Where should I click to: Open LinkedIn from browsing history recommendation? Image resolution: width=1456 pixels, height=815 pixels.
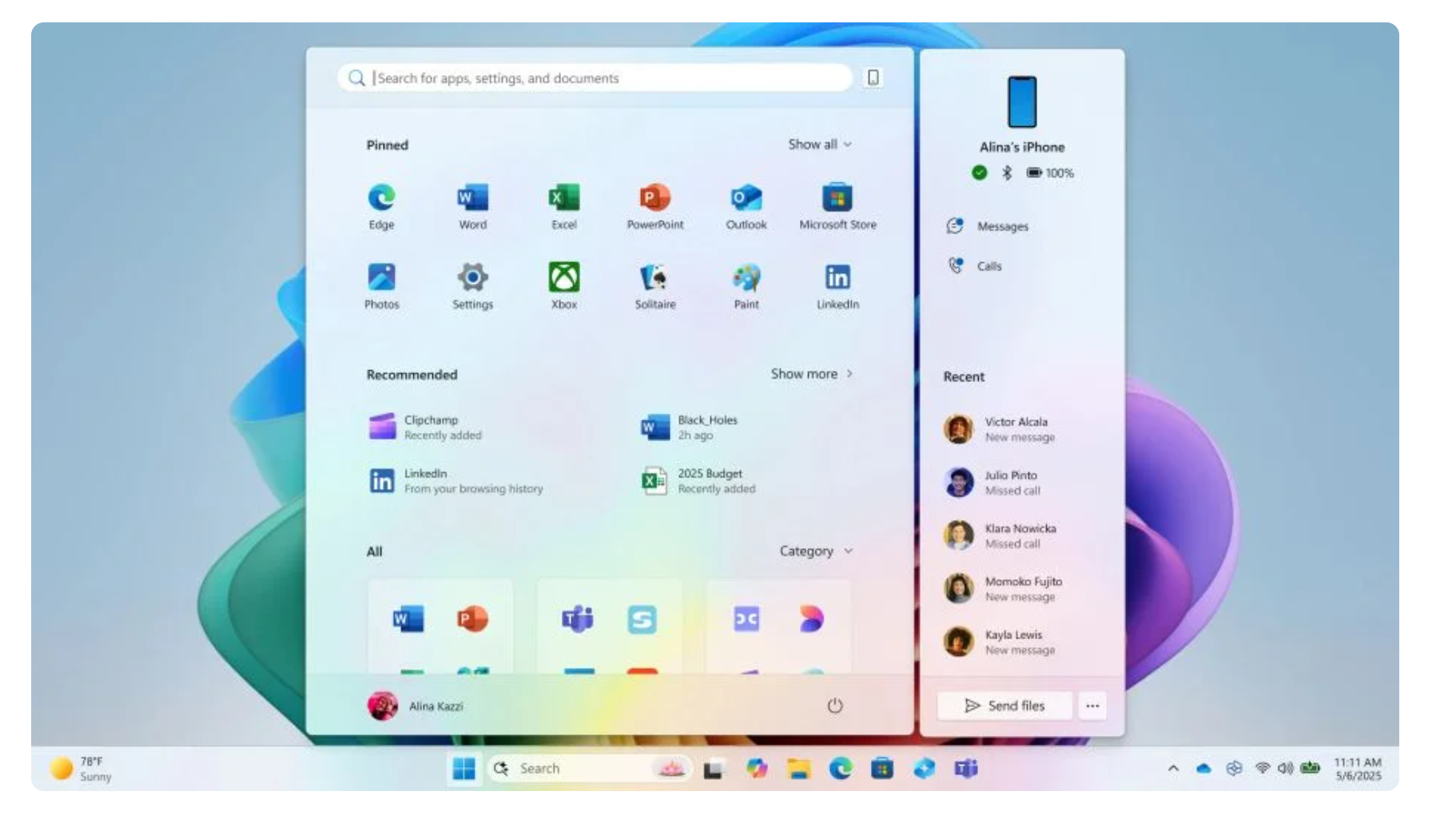click(x=455, y=481)
